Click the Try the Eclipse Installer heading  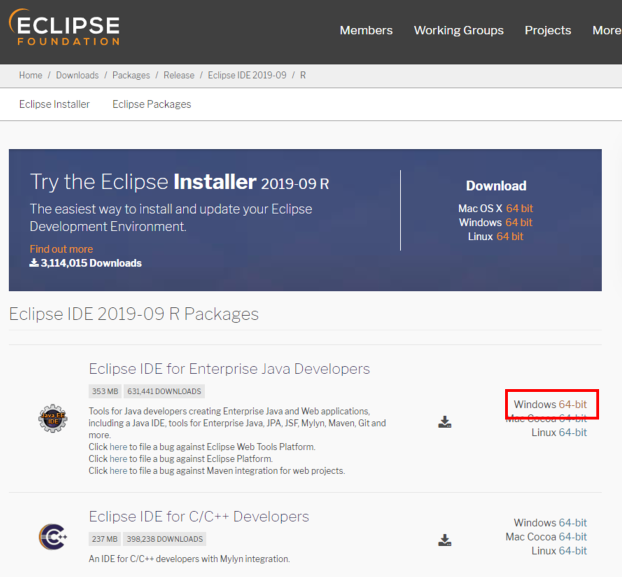click(x=179, y=182)
